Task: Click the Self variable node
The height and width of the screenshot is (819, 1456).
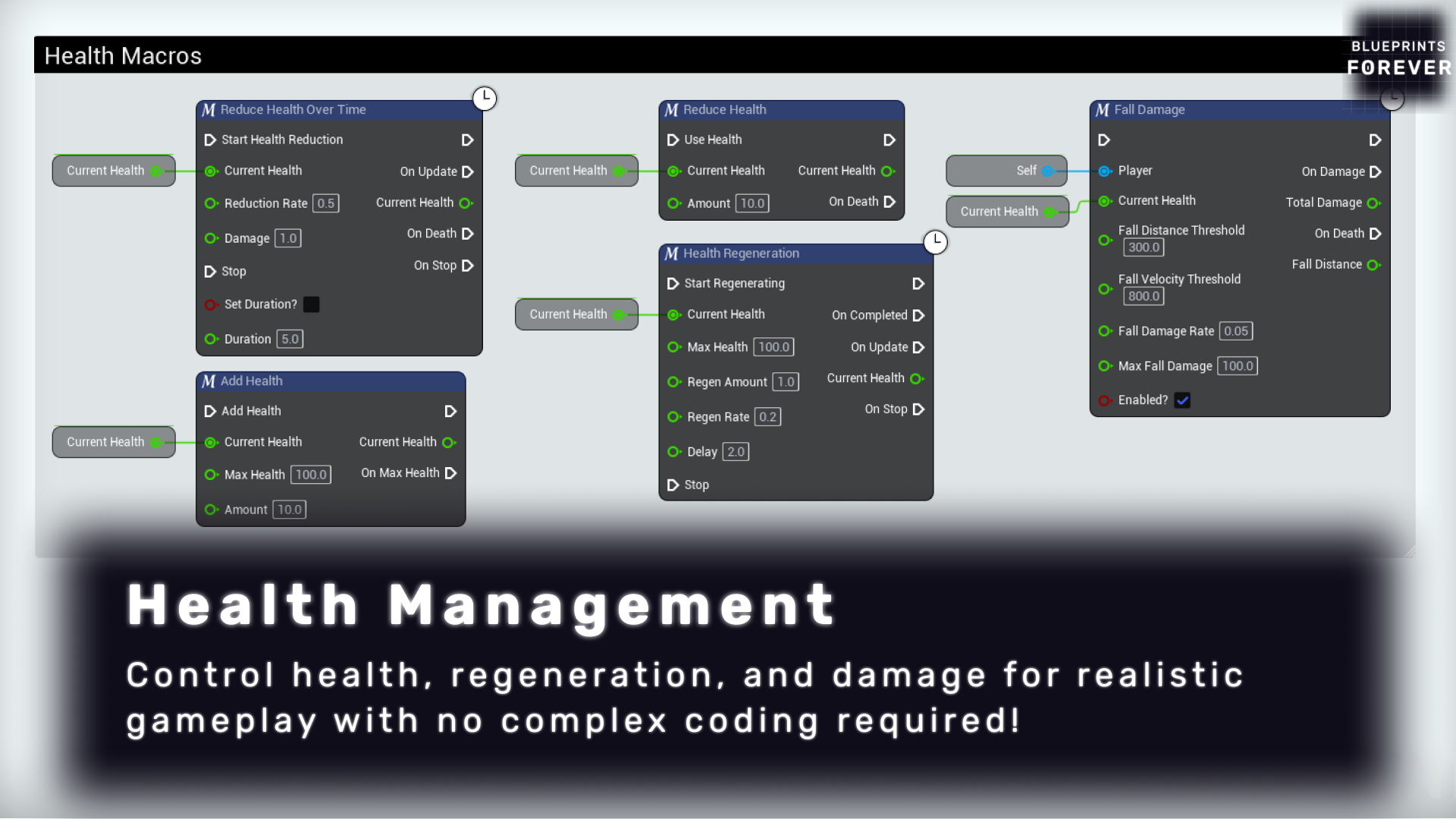Action: coord(1006,171)
